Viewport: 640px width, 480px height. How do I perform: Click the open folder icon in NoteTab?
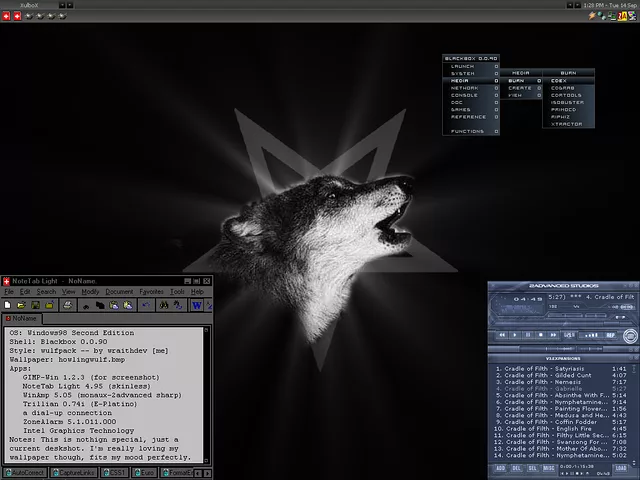point(22,305)
